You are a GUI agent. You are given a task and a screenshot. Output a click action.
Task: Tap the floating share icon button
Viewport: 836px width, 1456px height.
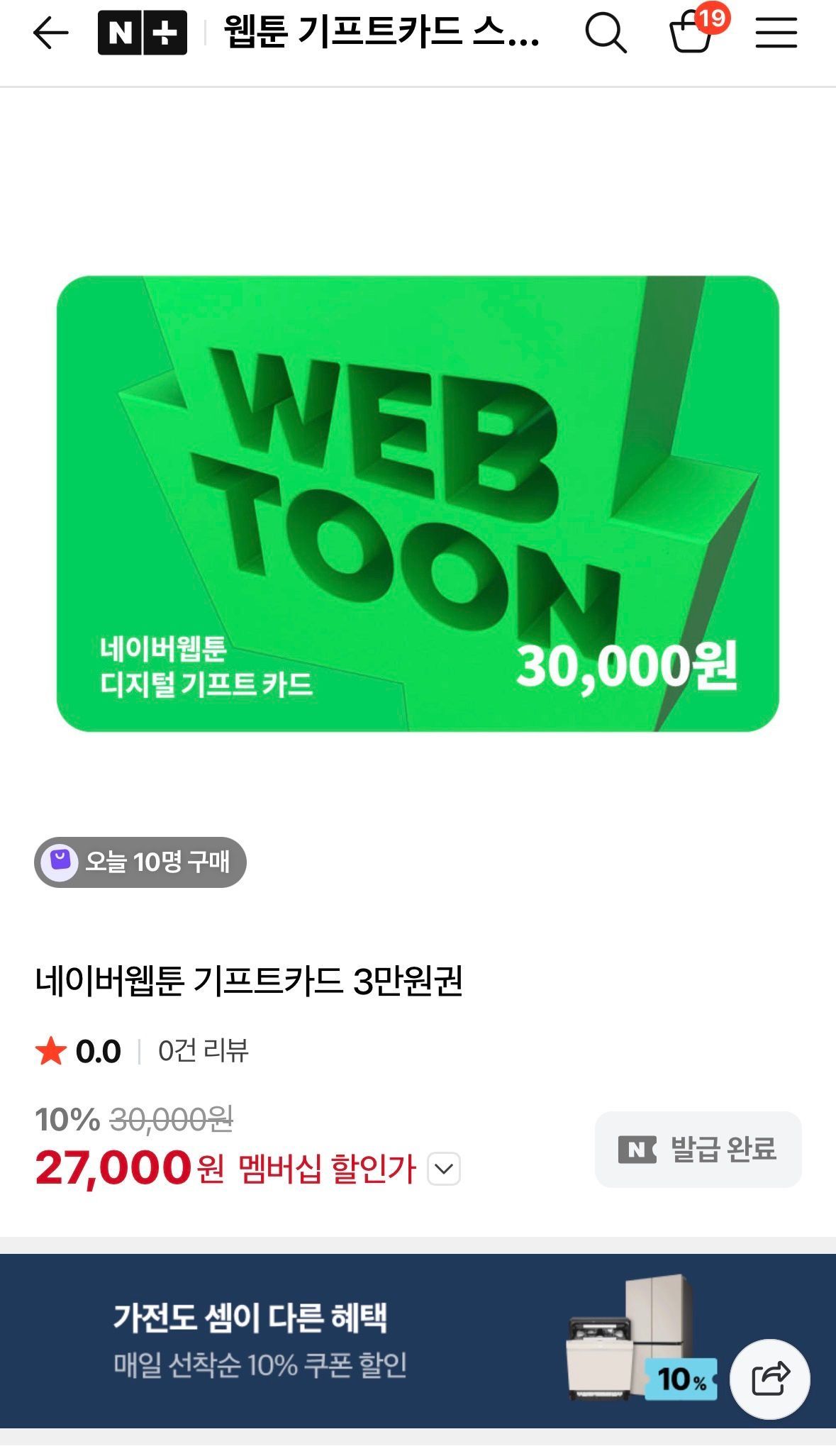click(x=770, y=1379)
